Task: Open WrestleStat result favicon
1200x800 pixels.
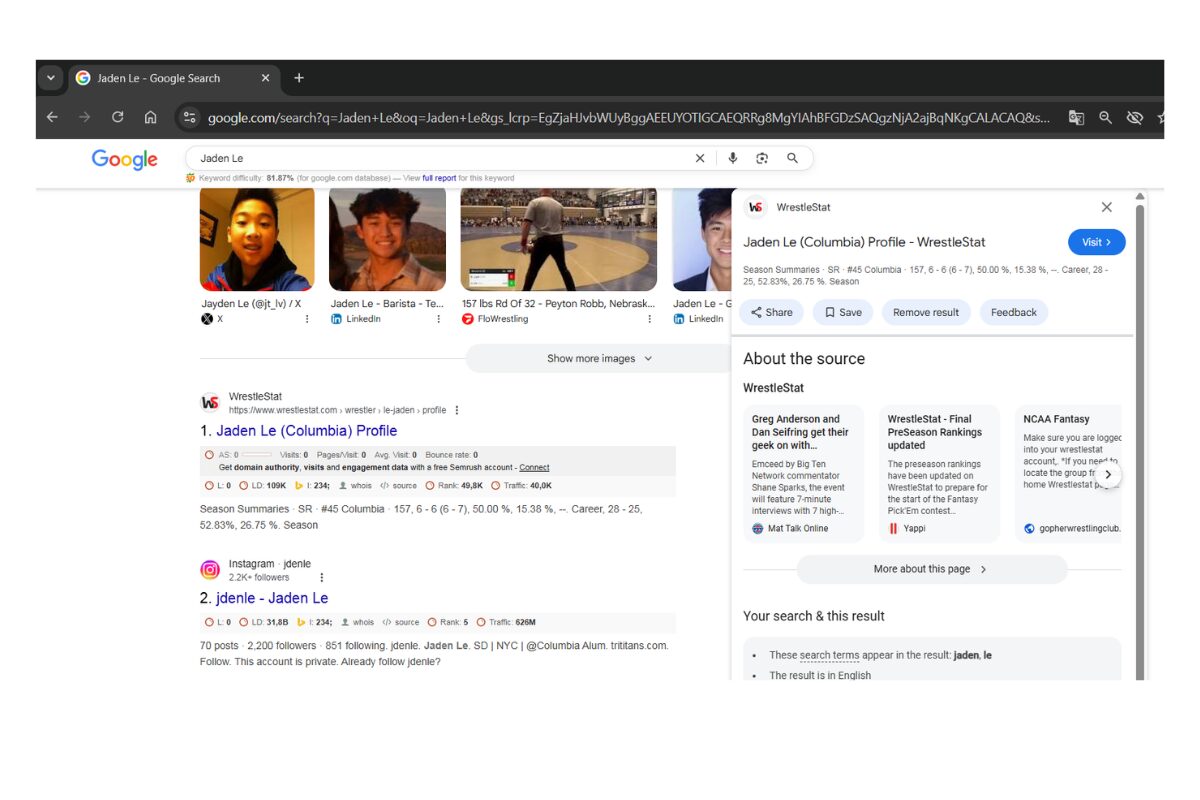Action: click(210, 403)
